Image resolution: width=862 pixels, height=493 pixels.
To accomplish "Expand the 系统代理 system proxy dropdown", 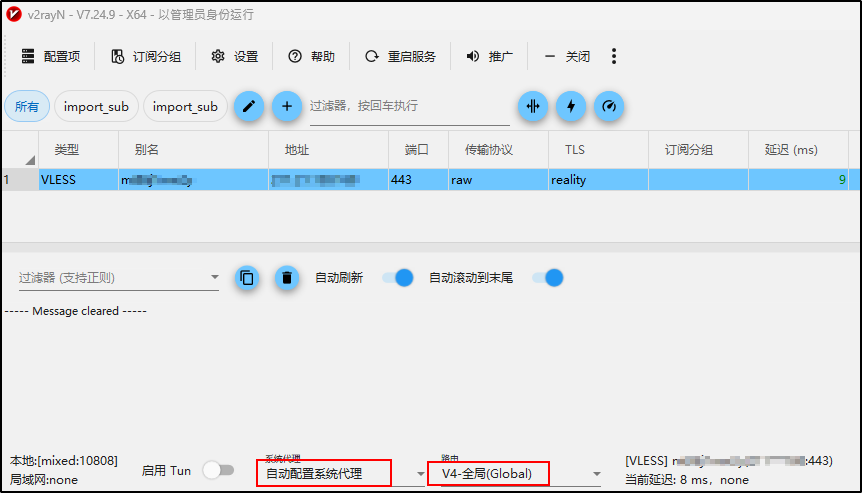I will (x=421, y=474).
